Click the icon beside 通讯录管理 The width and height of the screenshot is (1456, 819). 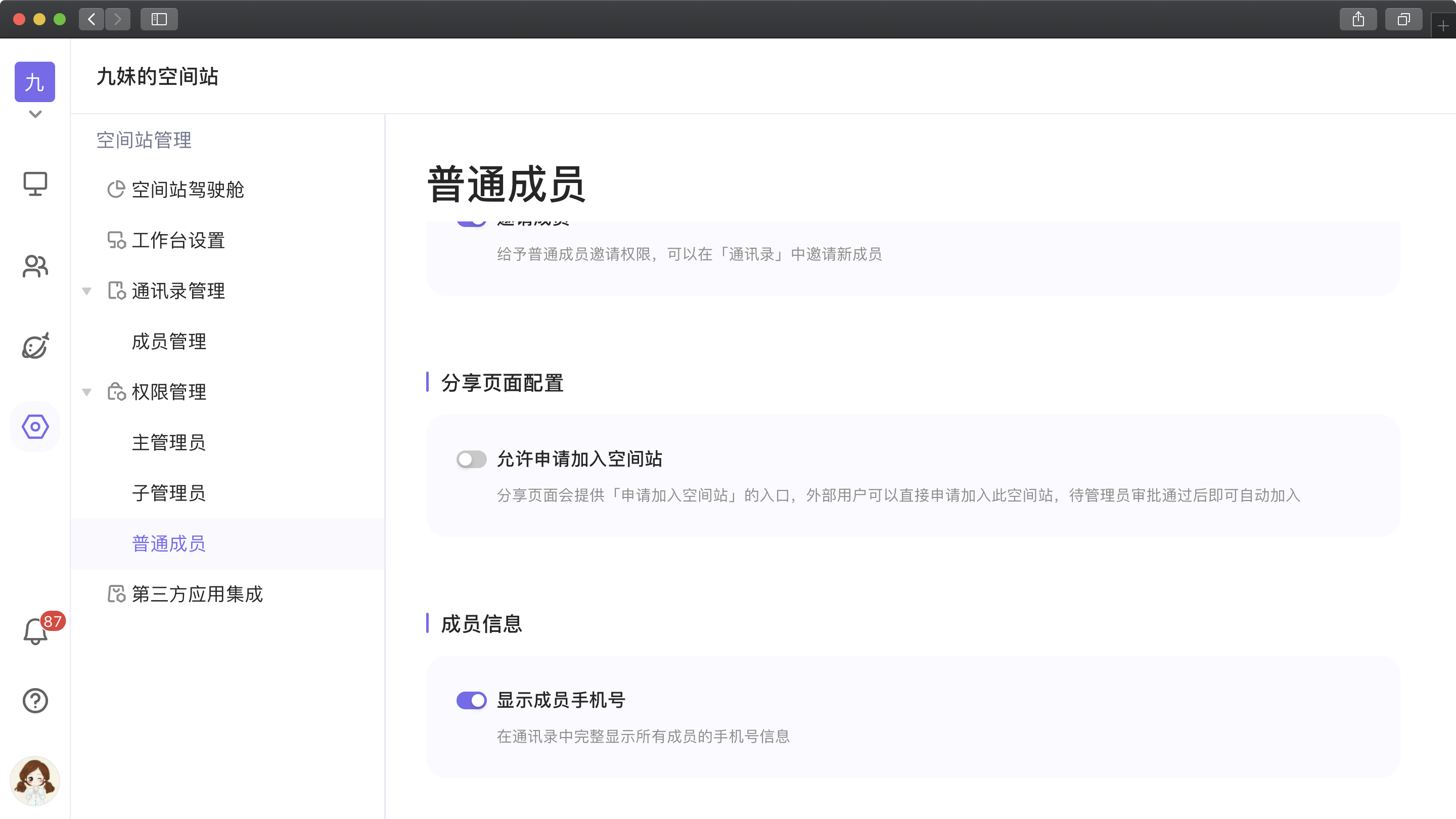click(x=116, y=291)
